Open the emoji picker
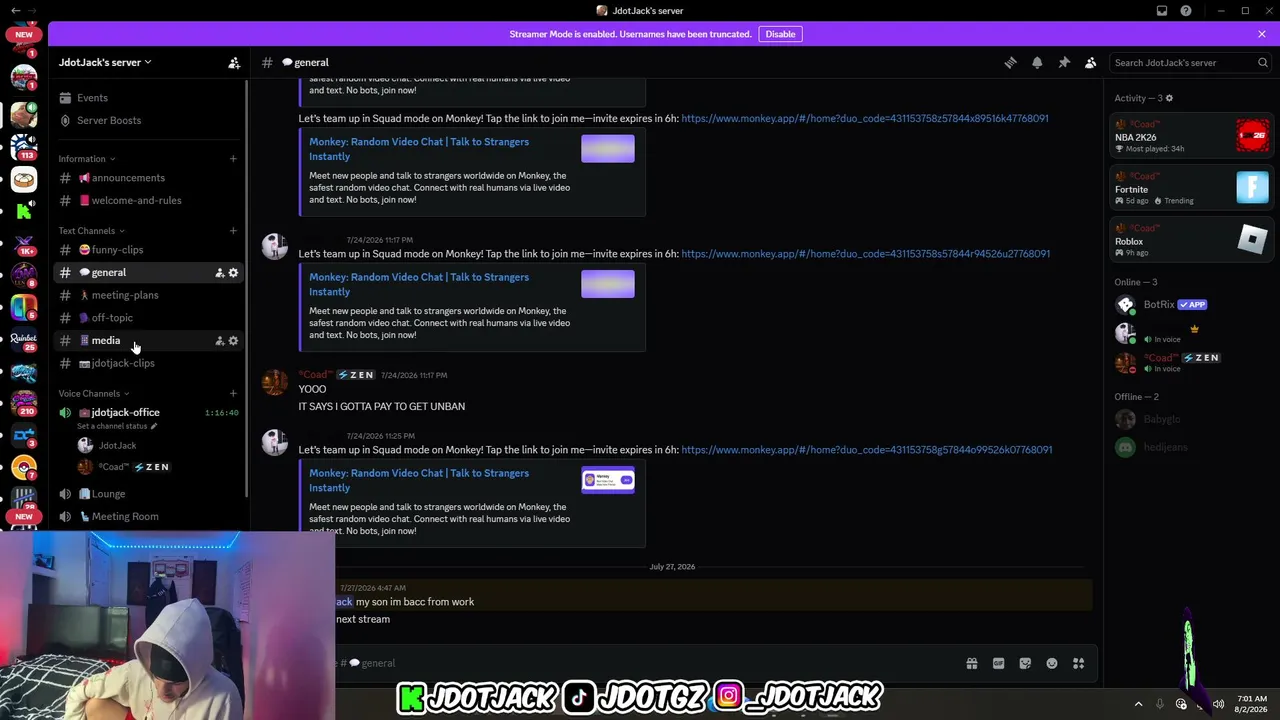This screenshot has width=1280, height=720. pos(1052,663)
